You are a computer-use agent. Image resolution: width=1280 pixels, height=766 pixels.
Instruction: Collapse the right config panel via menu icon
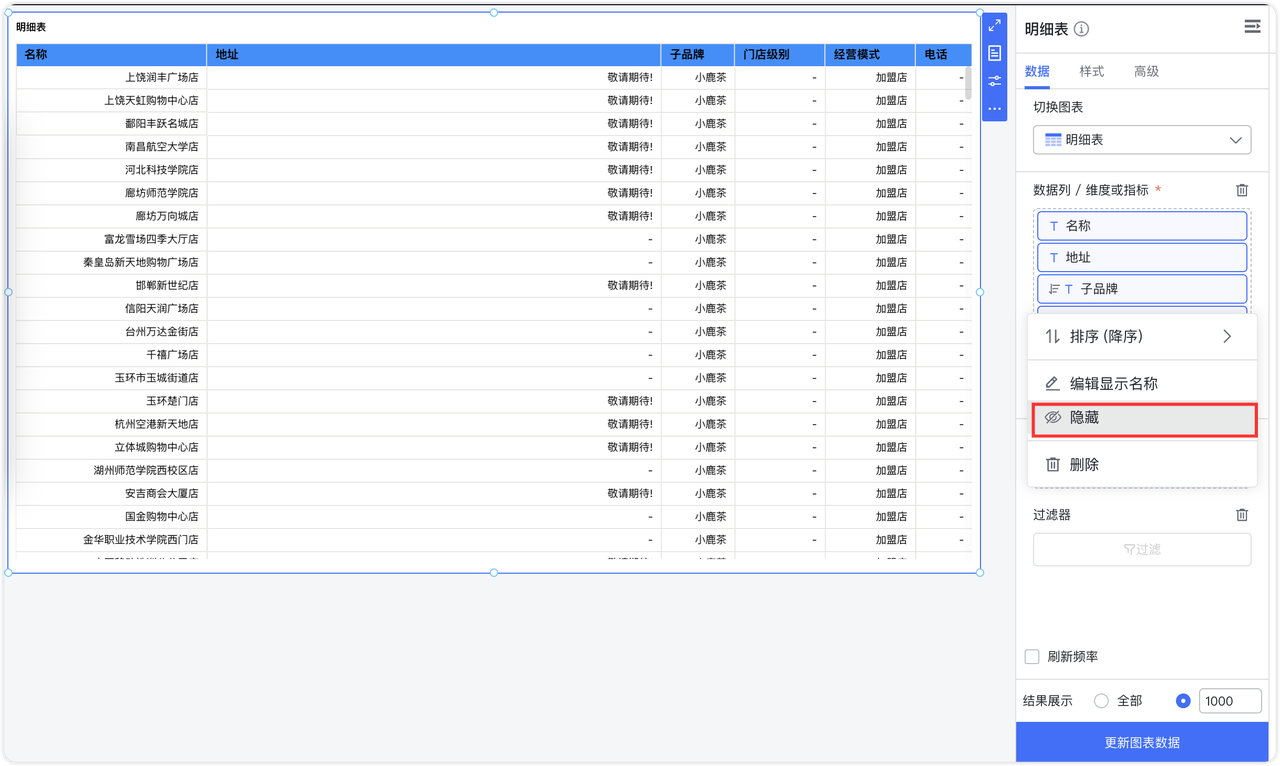[x=1252, y=27]
